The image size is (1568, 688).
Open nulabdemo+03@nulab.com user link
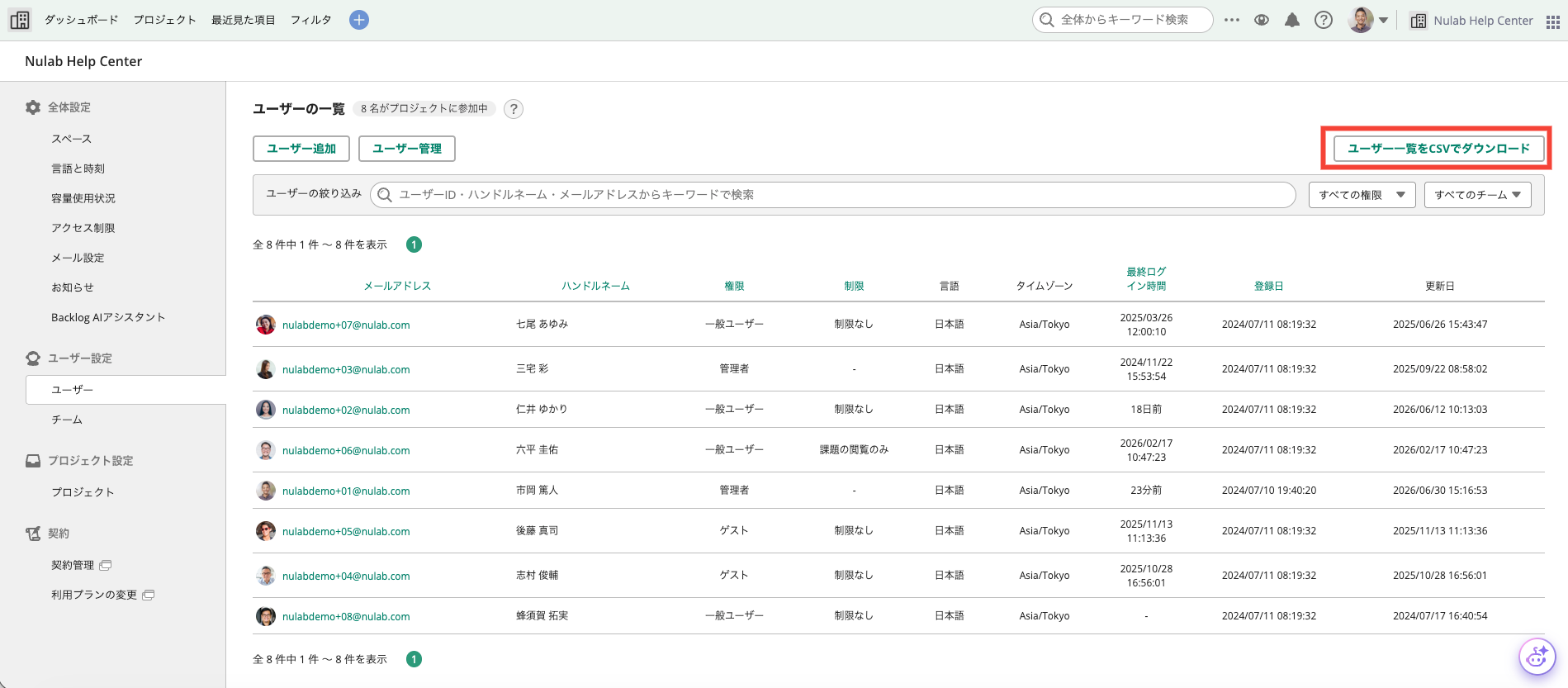(346, 370)
